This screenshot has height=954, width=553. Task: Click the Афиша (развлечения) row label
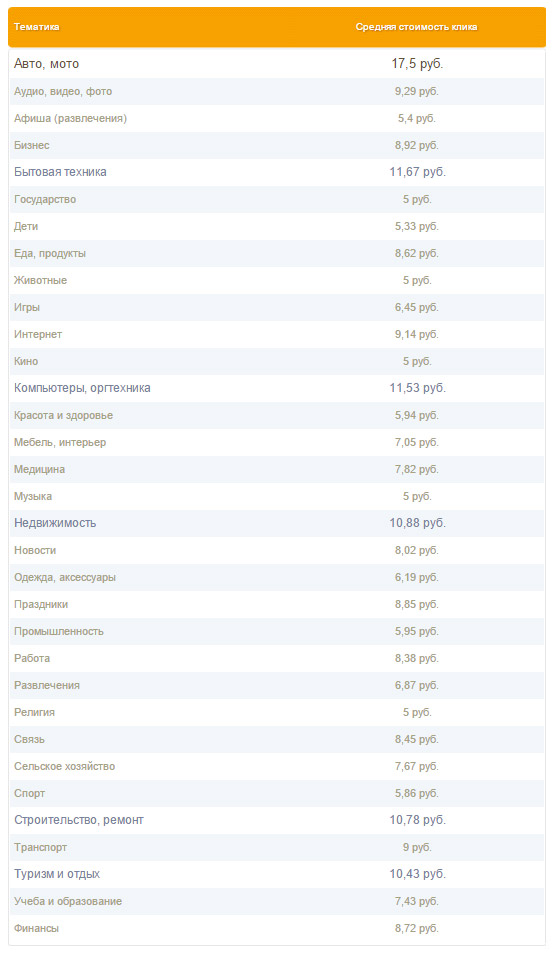click(x=71, y=119)
